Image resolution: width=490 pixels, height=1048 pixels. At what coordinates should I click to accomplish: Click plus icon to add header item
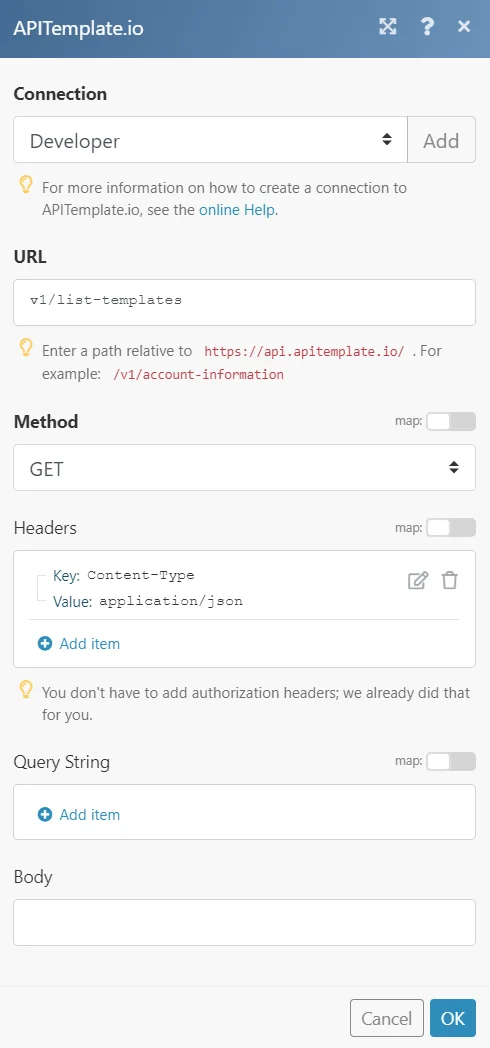(x=45, y=644)
